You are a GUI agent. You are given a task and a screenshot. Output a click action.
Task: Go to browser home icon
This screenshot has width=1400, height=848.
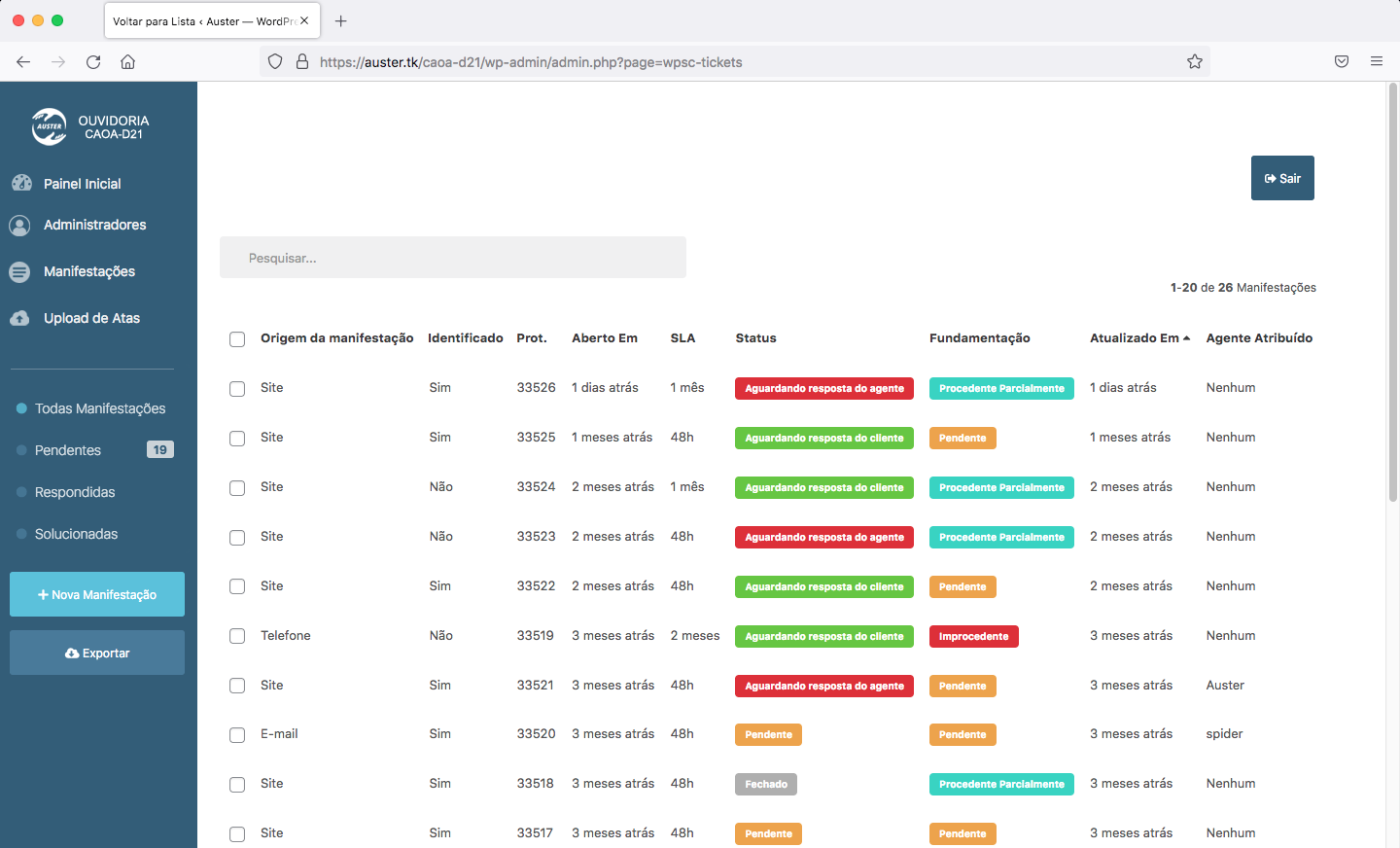(x=127, y=62)
